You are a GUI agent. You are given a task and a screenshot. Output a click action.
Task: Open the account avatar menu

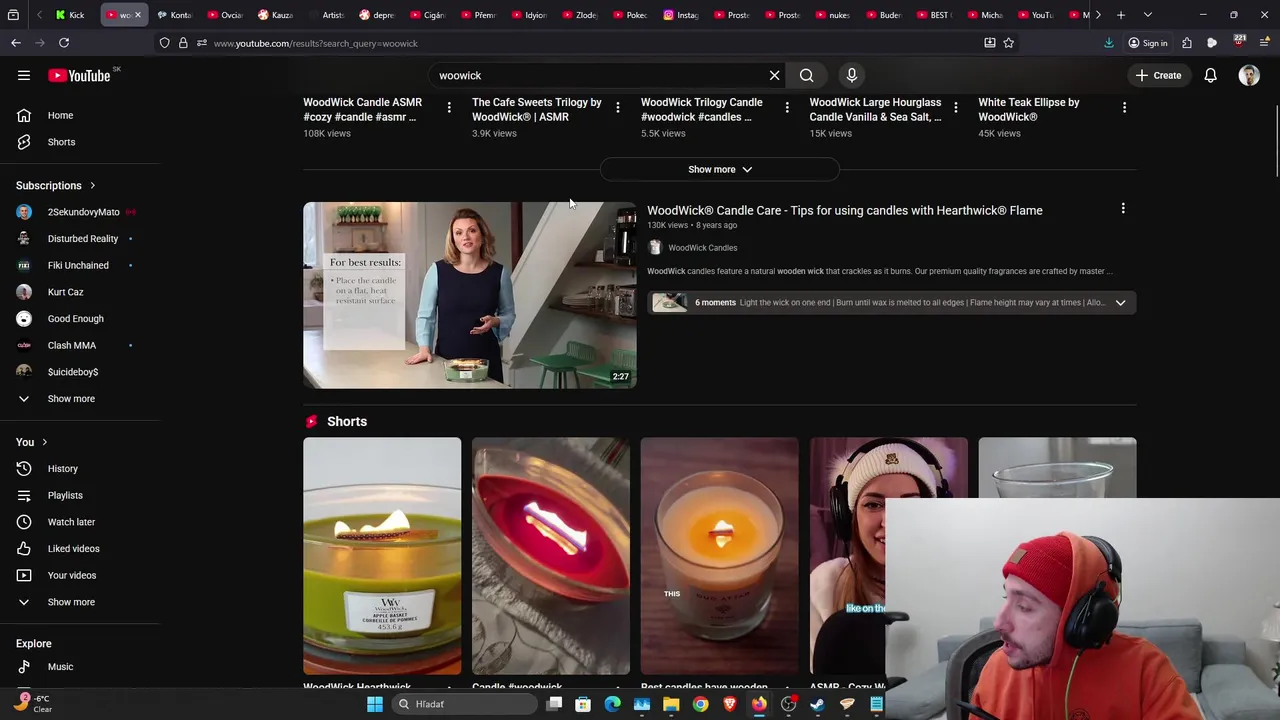(1249, 75)
